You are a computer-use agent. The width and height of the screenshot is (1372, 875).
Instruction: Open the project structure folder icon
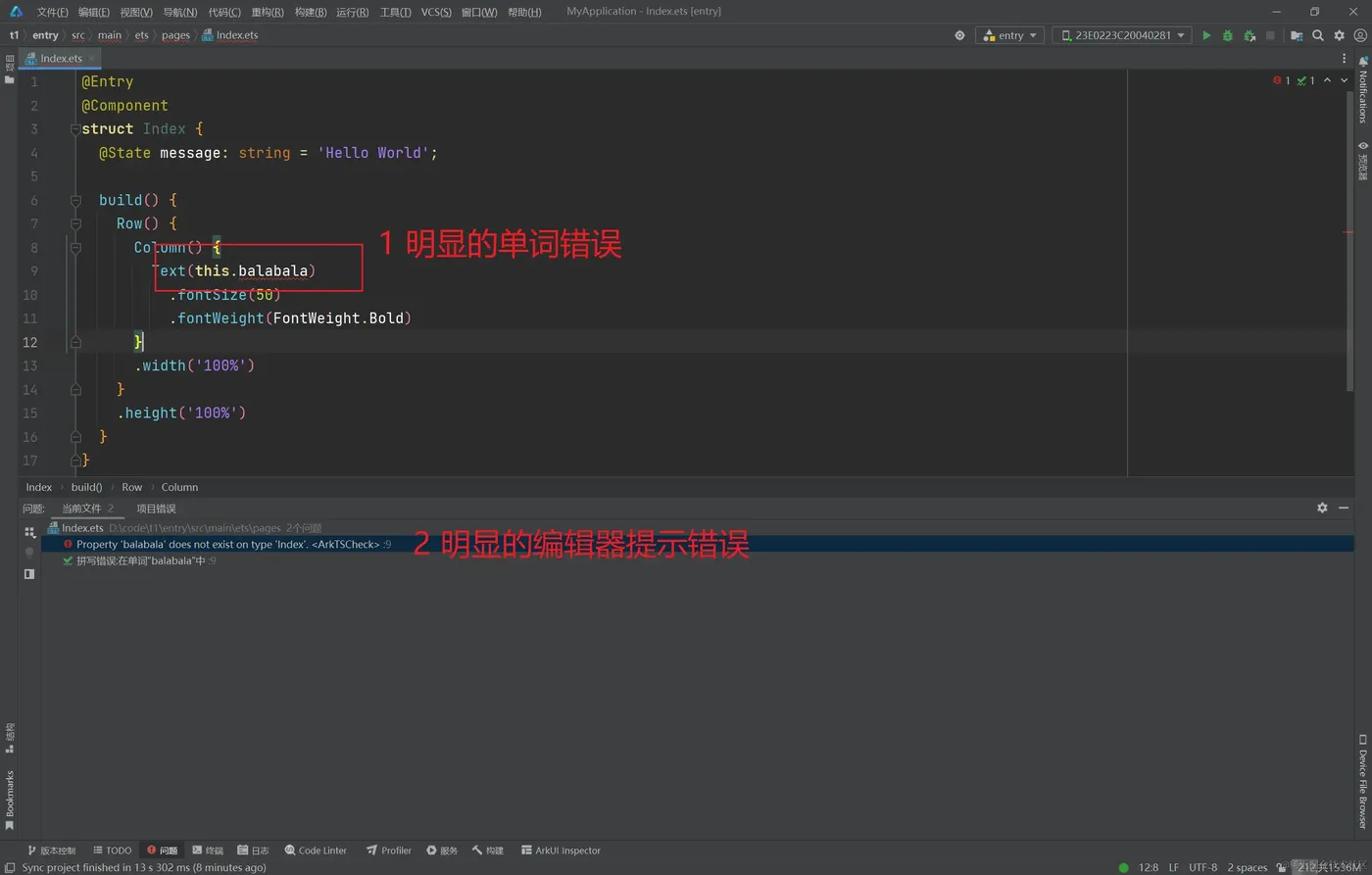1297,35
